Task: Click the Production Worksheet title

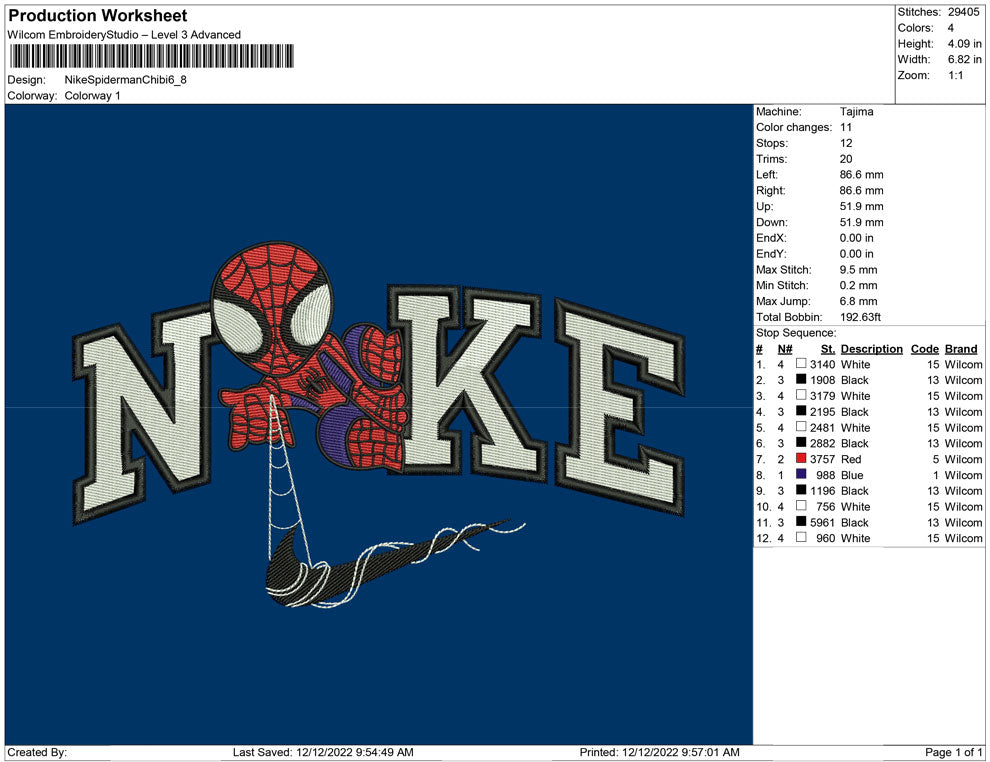Action: pyautogui.click(x=98, y=16)
